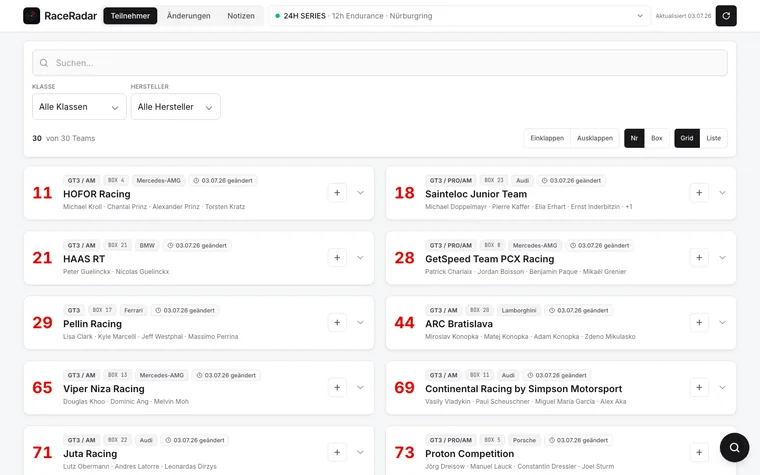Click GT3 / PRO/AM tag on Sainteloc
Image resolution: width=760 pixels, height=475 pixels.
pos(451,180)
